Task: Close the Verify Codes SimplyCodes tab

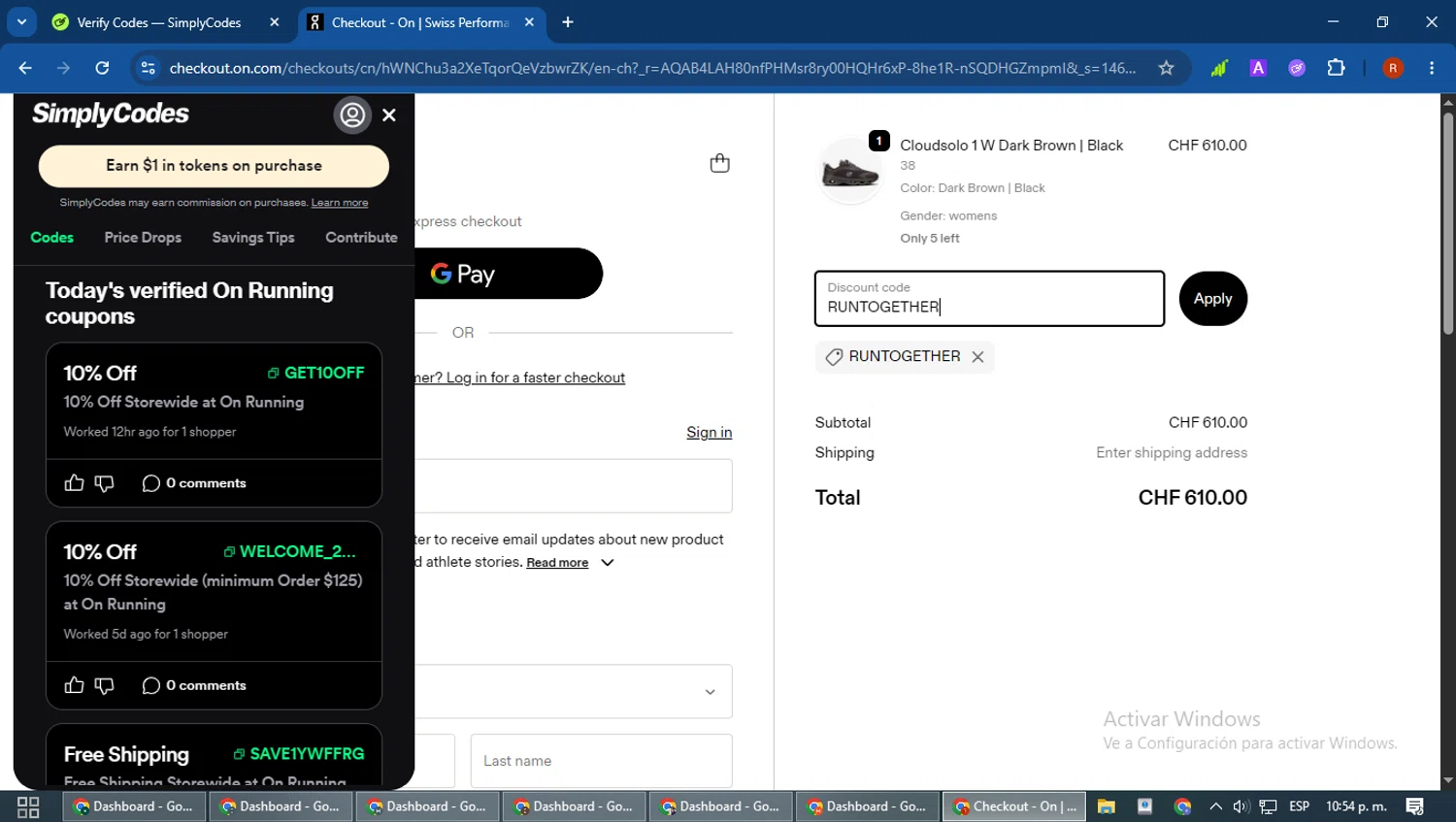Action: [x=275, y=22]
